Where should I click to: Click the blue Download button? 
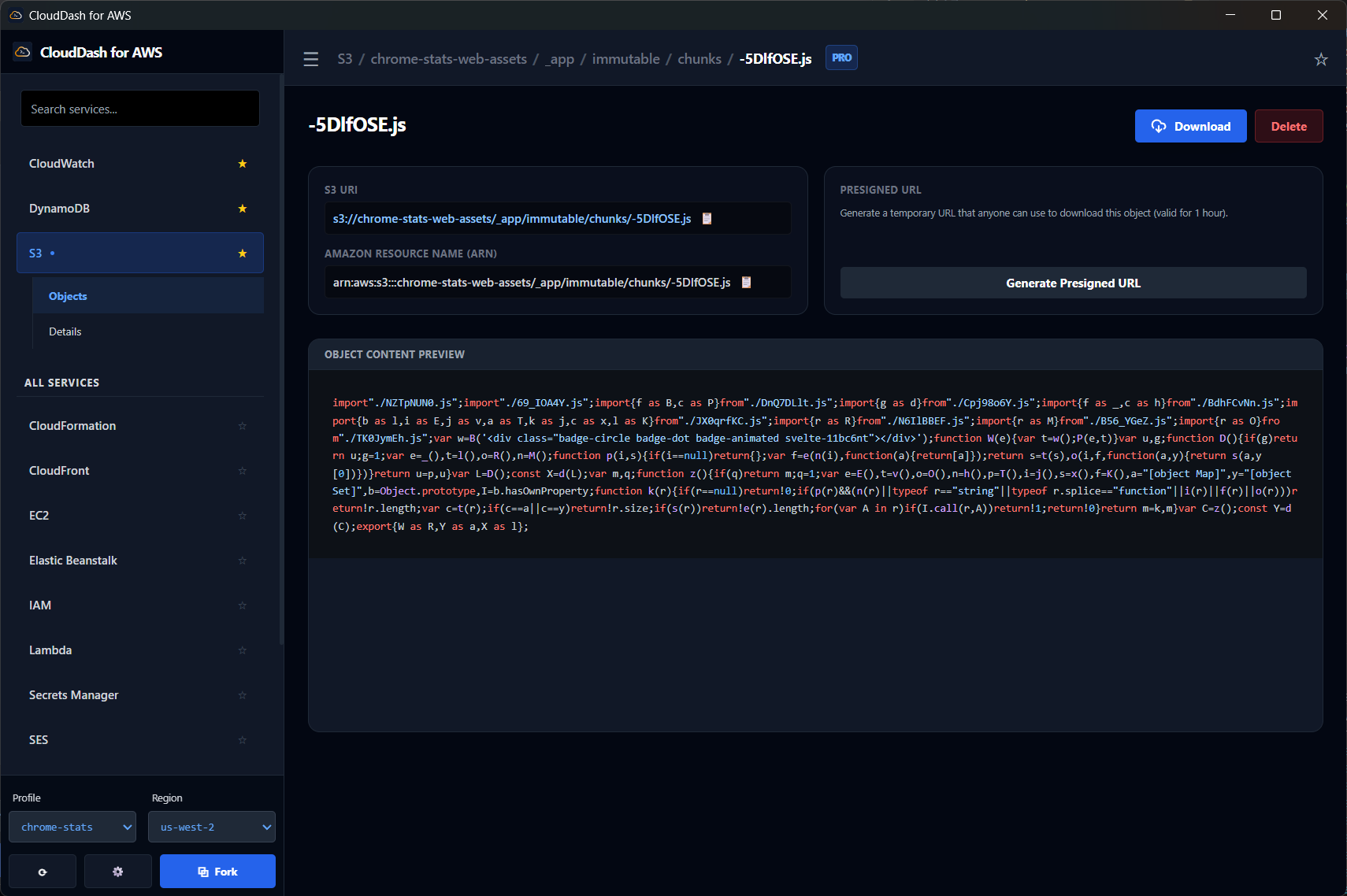click(x=1190, y=126)
